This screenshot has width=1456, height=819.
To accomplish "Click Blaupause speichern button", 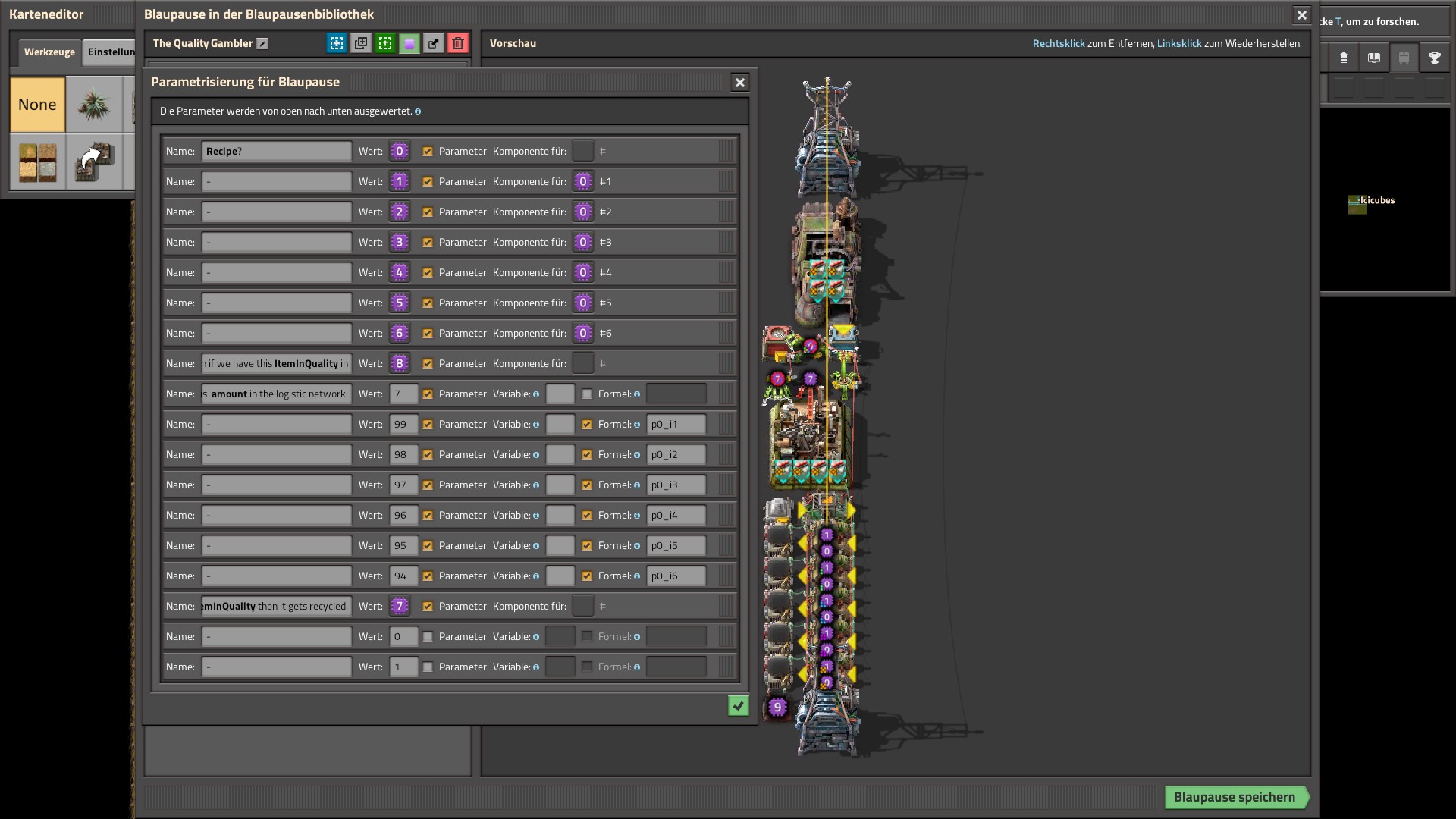I will (1234, 797).
